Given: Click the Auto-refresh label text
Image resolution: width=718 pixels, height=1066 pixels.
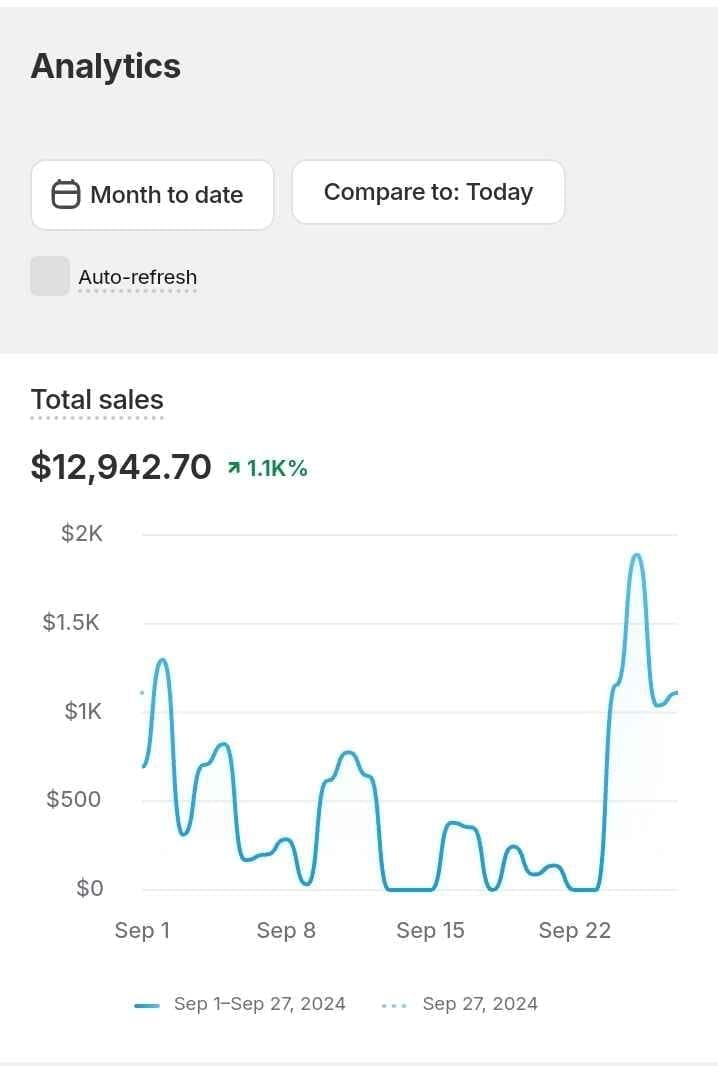Looking at the screenshot, I should click(x=138, y=277).
